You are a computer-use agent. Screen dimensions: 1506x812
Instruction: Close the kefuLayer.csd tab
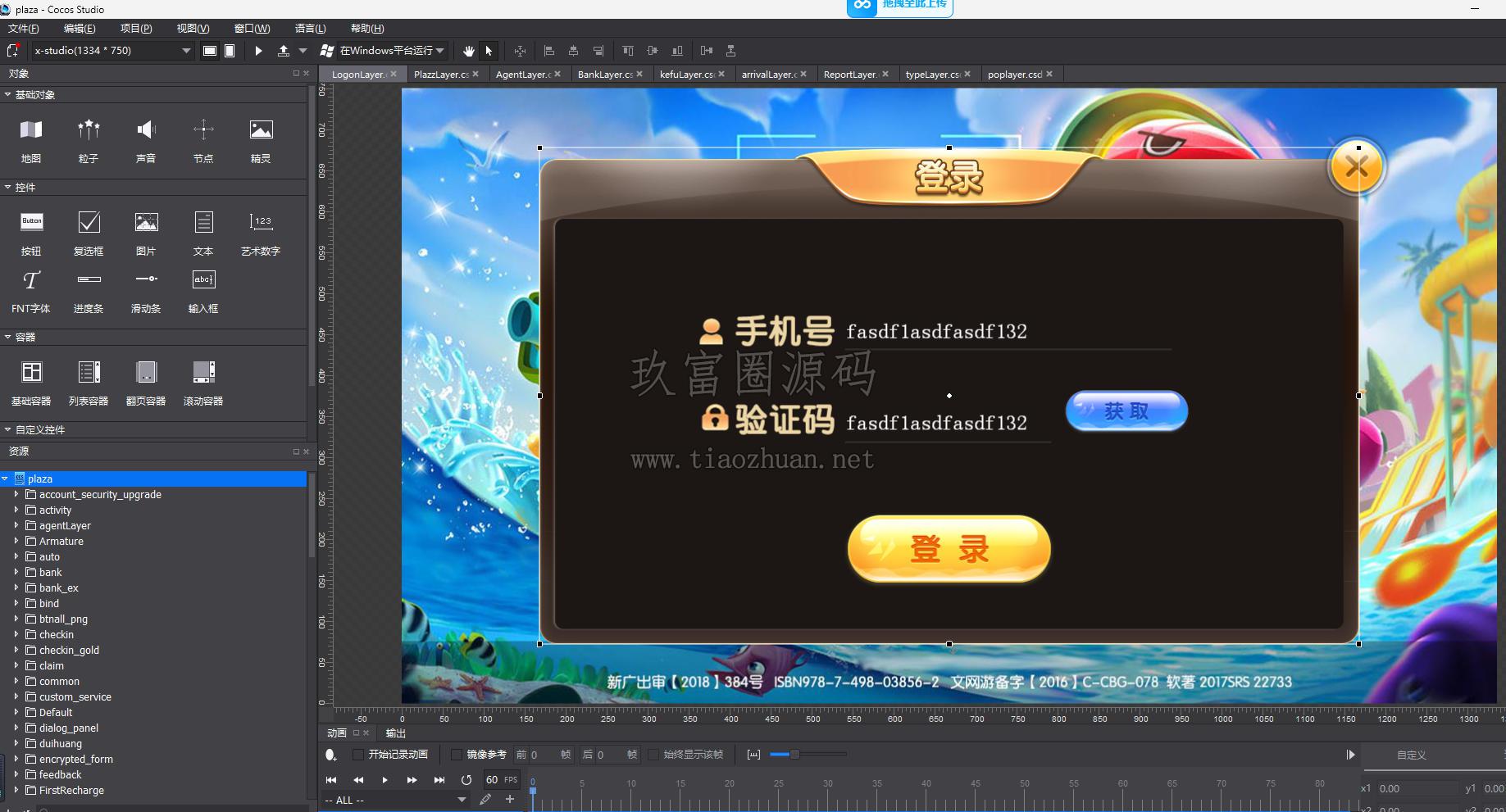pyautogui.click(x=721, y=74)
